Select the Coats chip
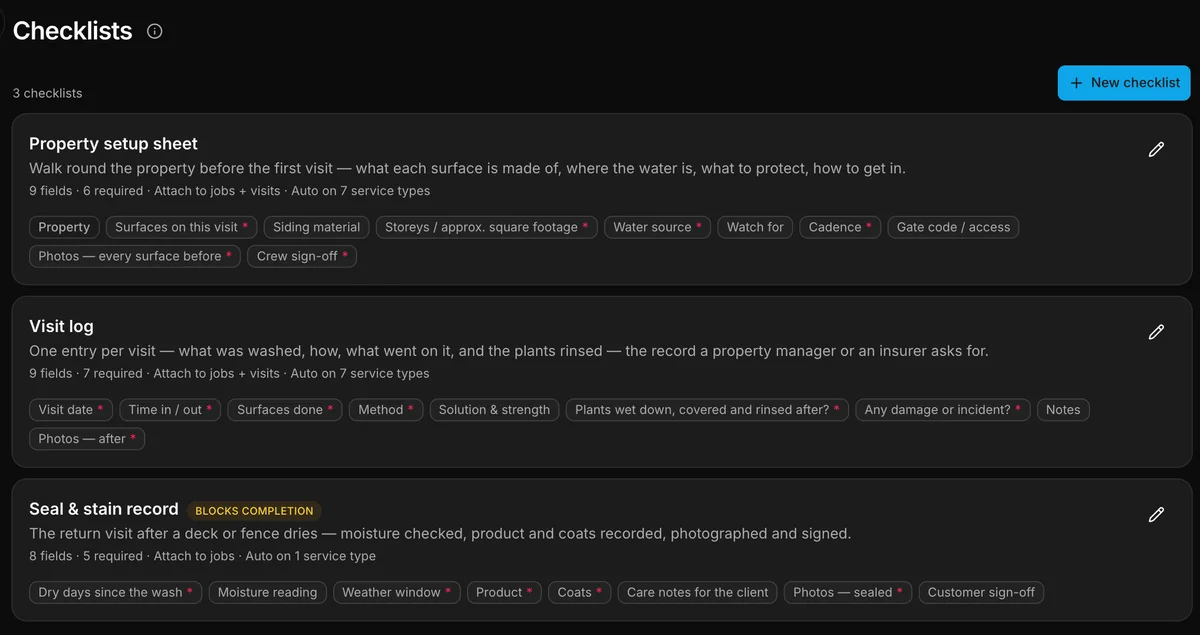The height and width of the screenshot is (635, 1200). (580, 593)
